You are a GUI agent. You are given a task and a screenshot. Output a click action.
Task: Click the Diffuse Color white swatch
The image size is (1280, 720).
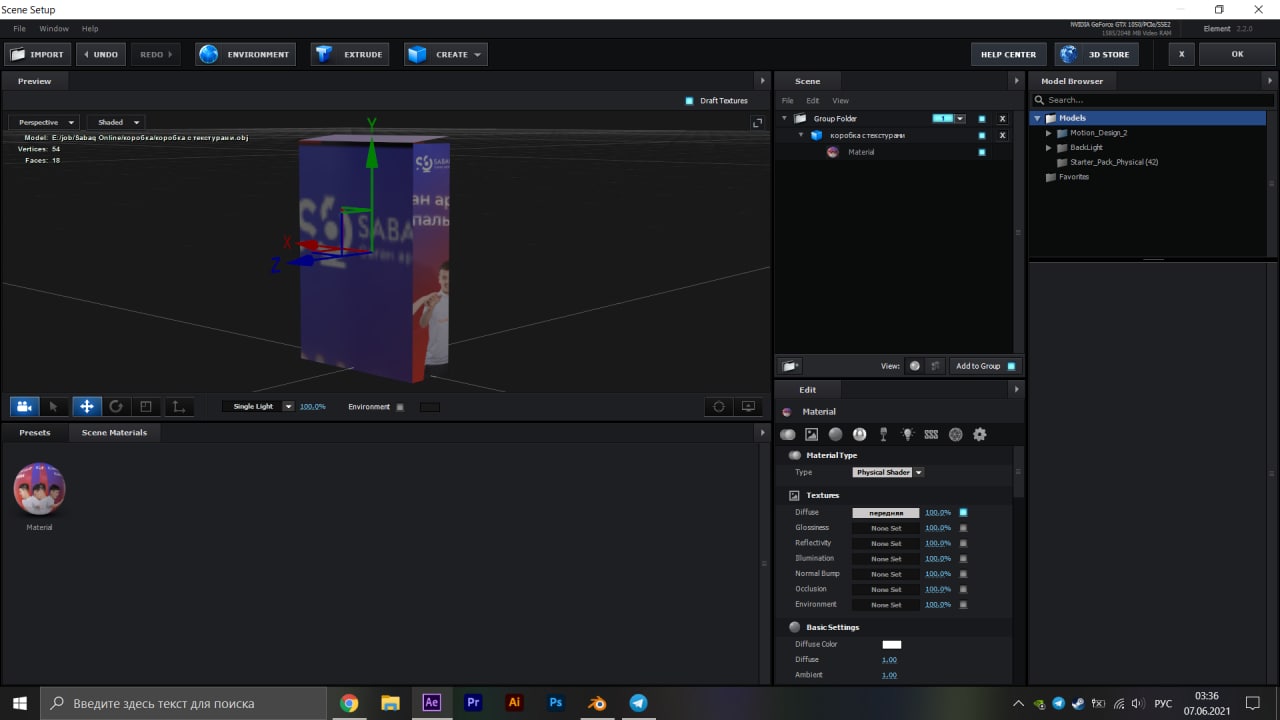click(891, 644)
